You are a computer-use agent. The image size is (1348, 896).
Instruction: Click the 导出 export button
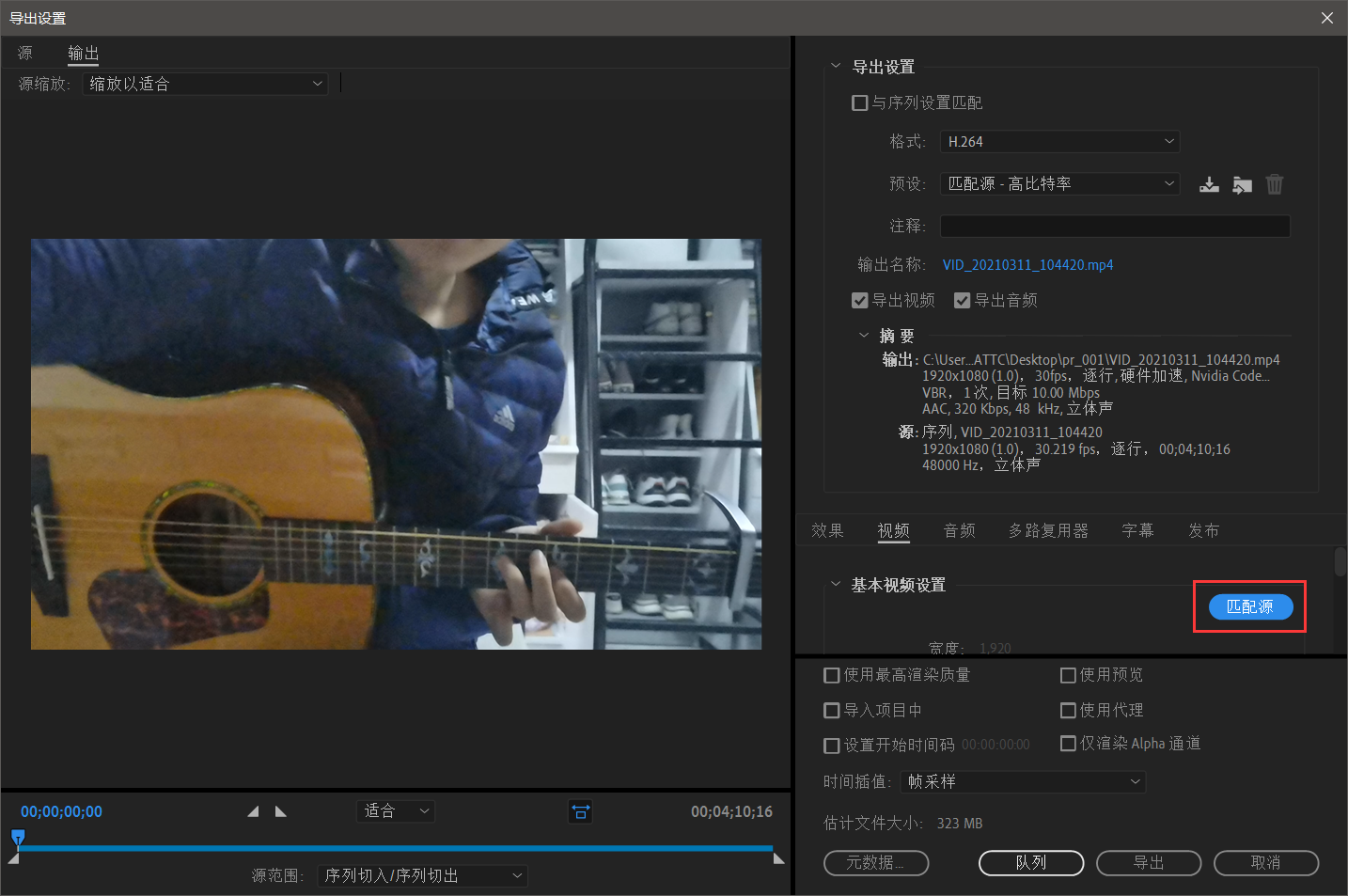pos(1148,862)
